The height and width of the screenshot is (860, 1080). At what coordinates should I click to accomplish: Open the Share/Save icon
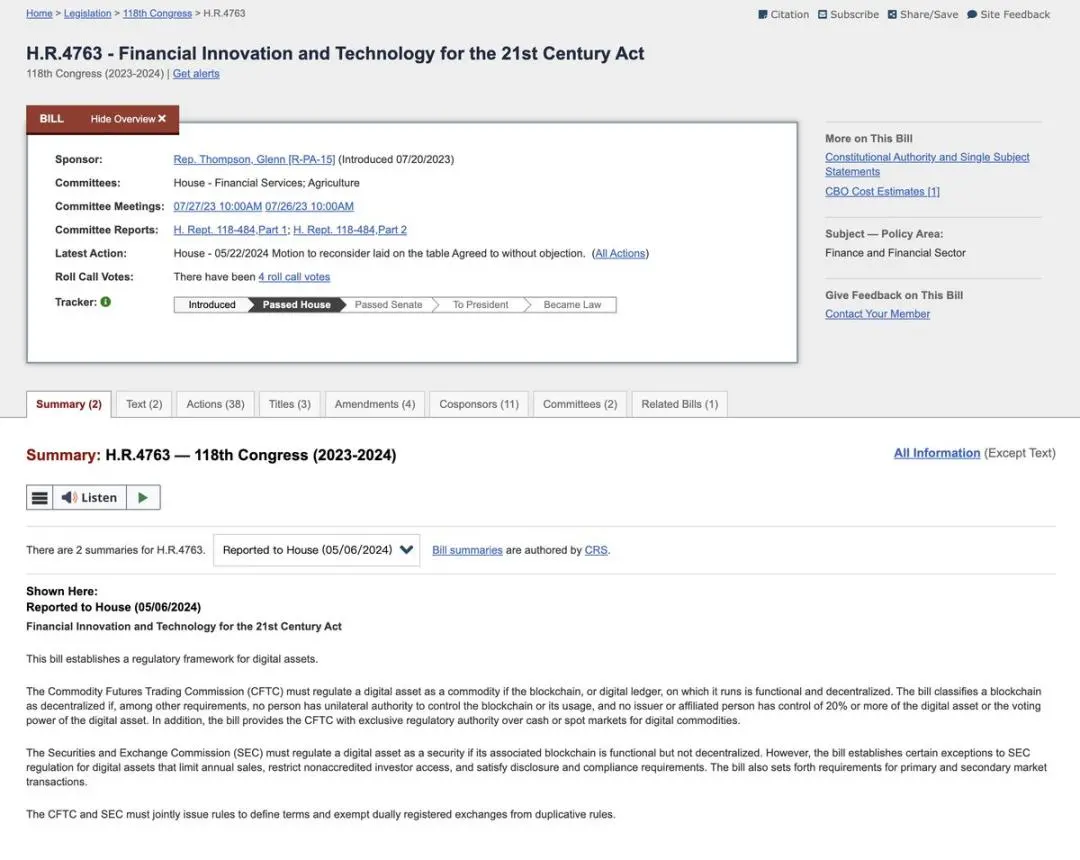tap(892, 15)
